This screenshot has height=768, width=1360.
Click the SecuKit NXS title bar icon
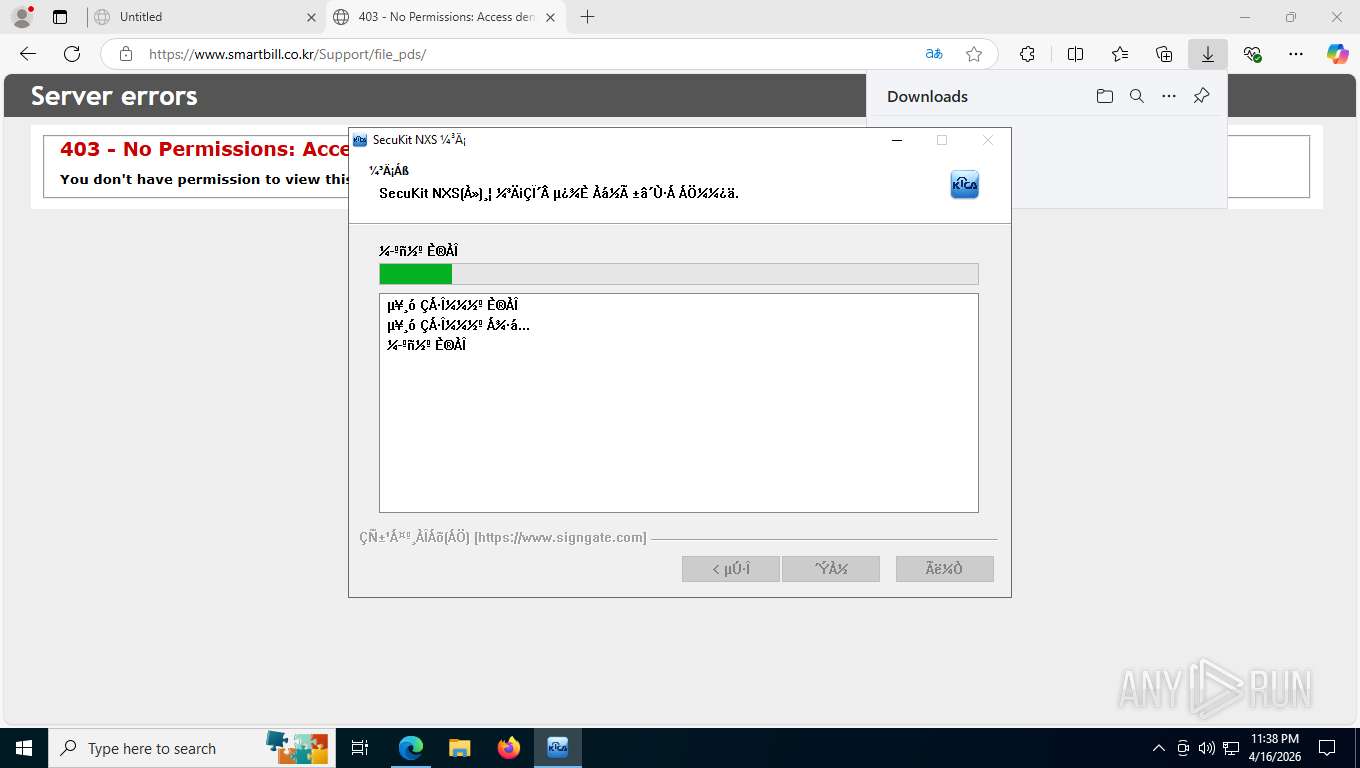360,140
